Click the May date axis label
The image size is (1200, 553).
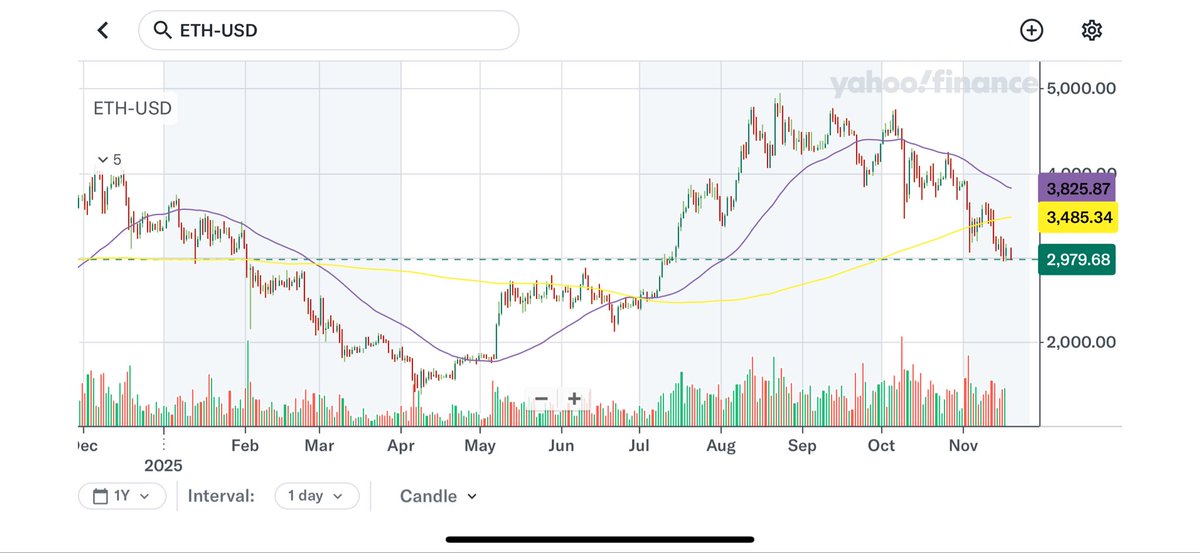pos(481,445)
